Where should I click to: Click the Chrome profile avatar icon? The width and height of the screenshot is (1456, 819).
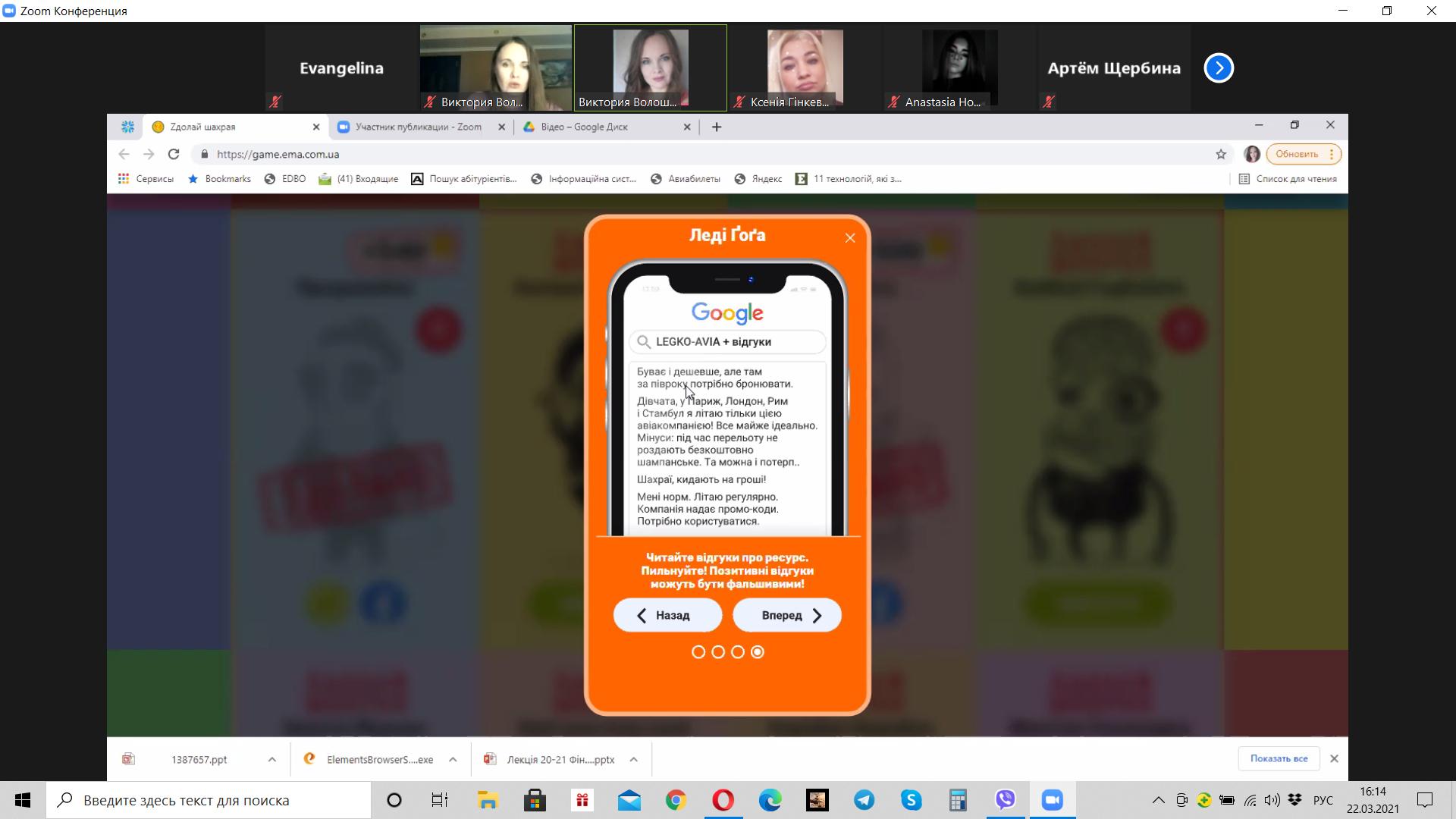(1252, 154)
